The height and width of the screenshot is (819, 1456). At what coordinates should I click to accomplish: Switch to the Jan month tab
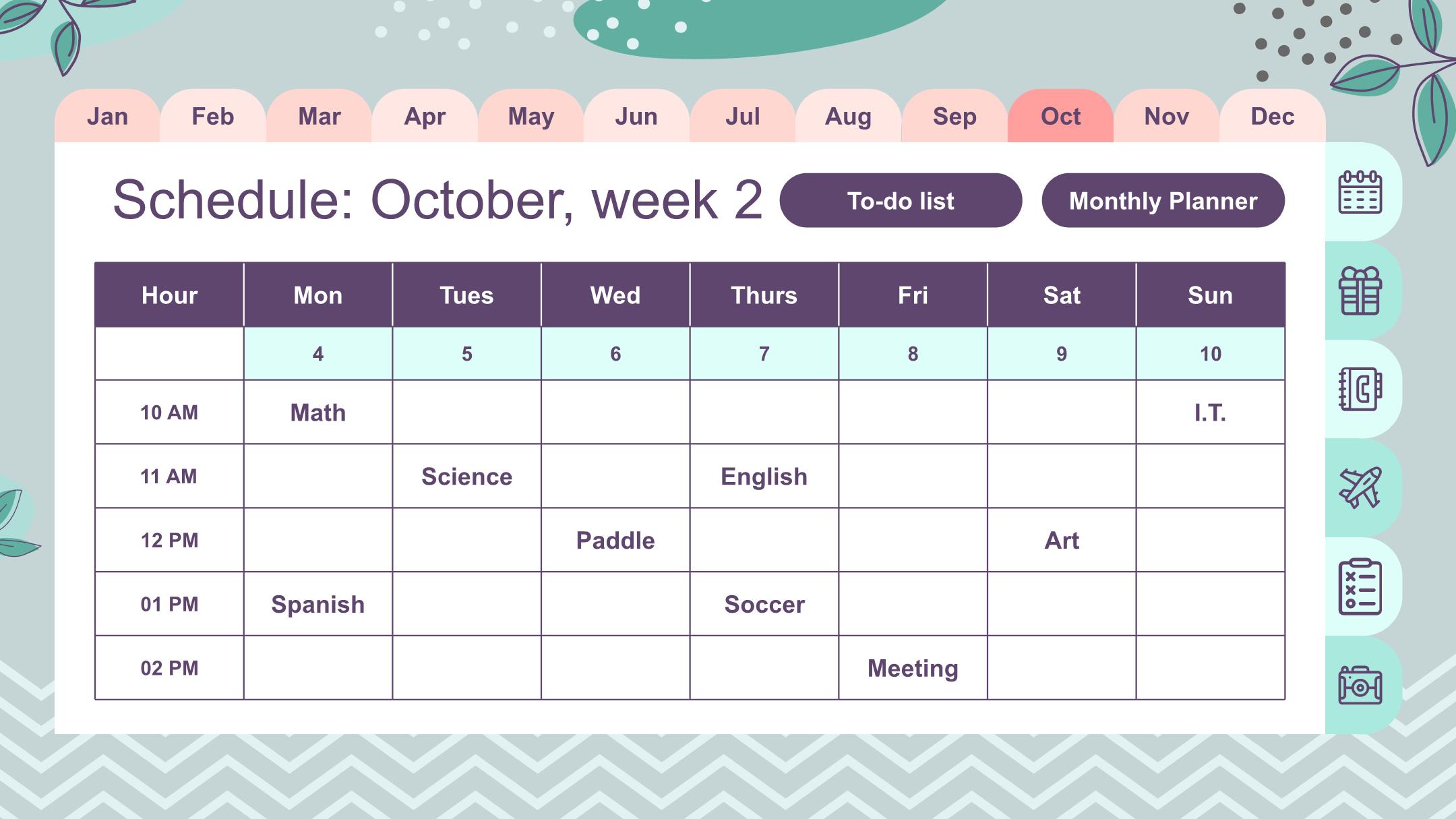(107, 116)
